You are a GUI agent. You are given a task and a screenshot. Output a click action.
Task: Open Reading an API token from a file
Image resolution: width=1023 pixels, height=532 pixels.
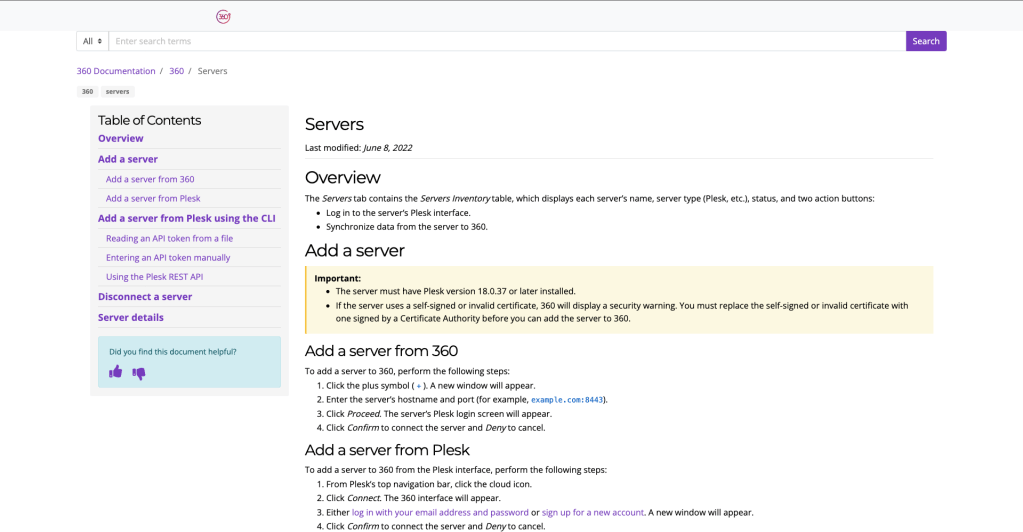pyautogui.click(x=169, y=238)
